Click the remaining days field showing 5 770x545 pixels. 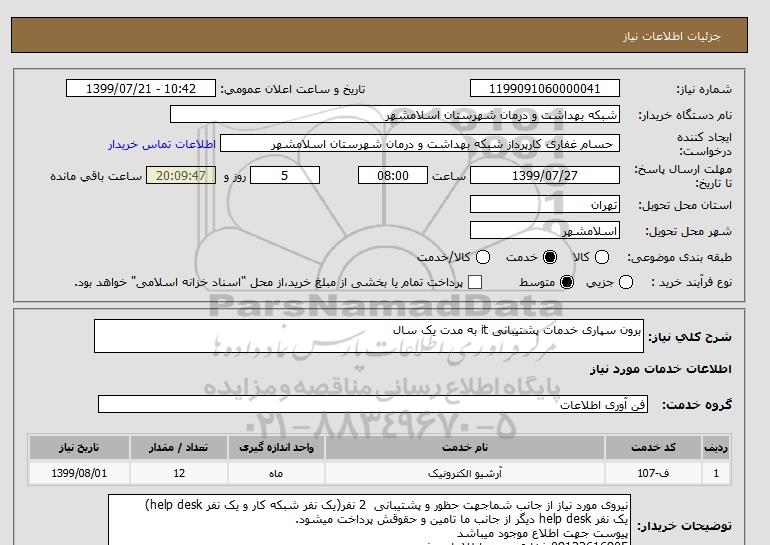pos(285,175)
